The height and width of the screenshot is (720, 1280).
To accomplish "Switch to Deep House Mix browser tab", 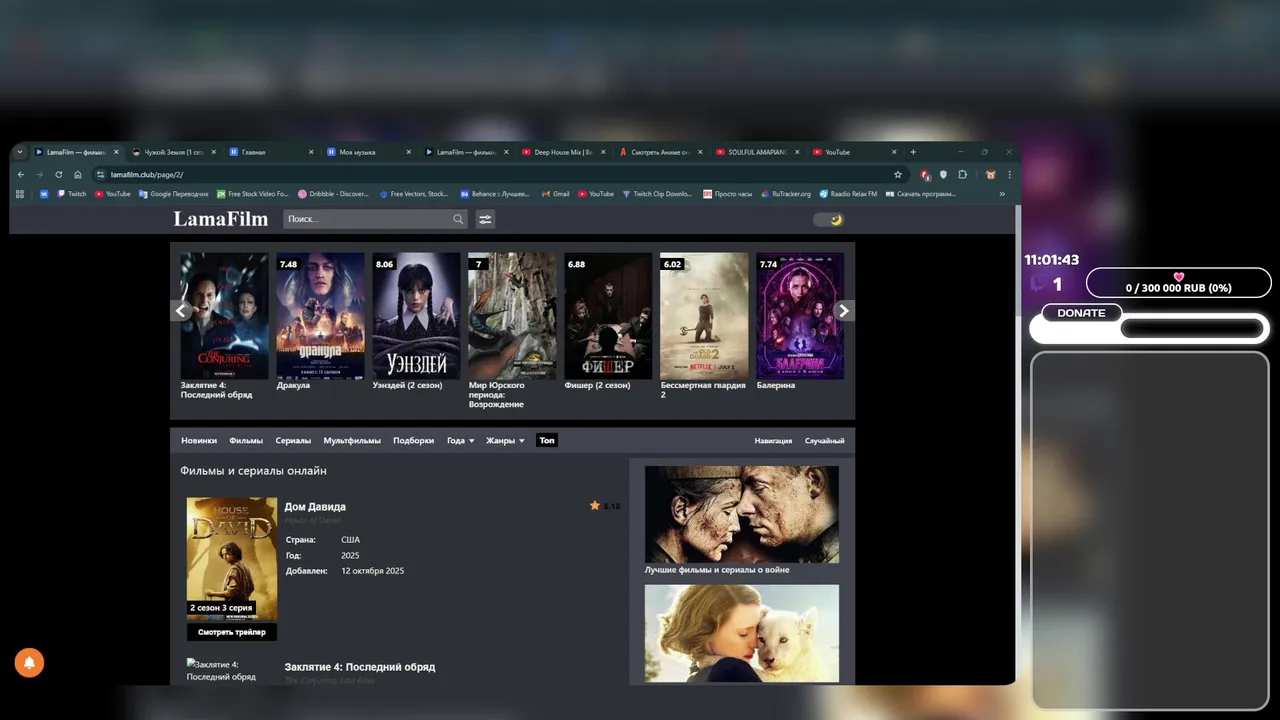I will click(564, 152).
